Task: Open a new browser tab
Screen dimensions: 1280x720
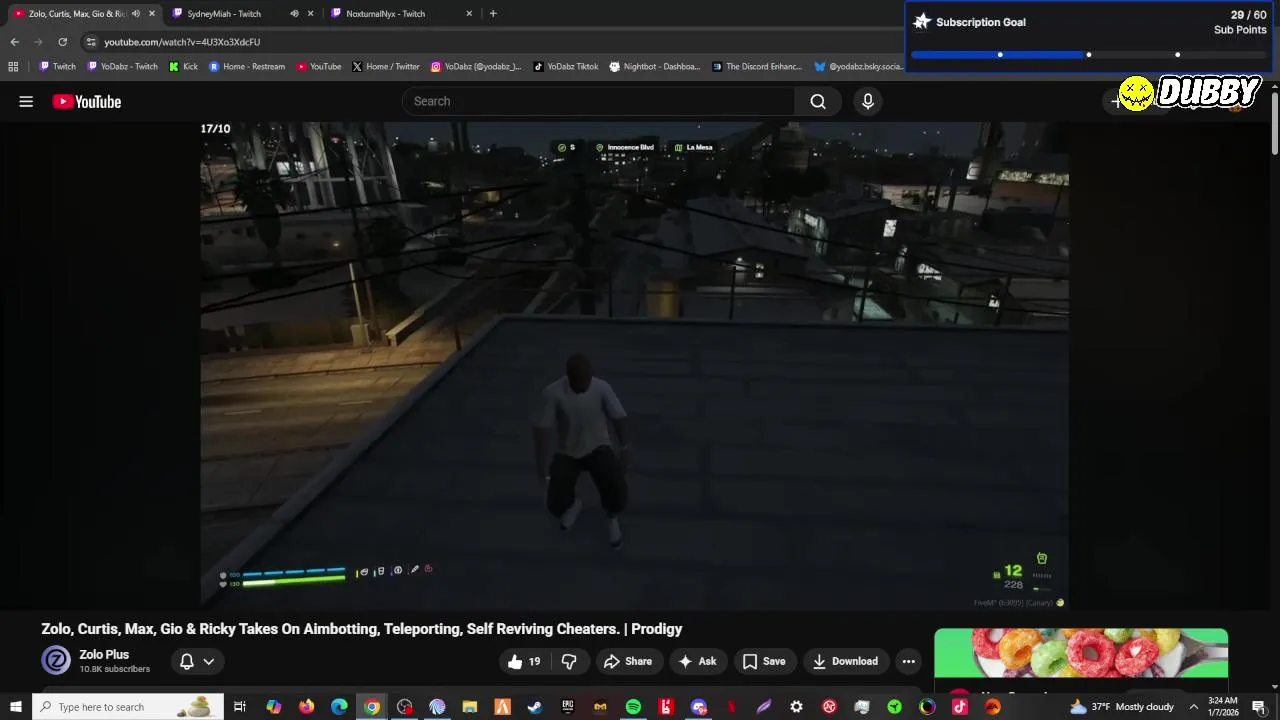Action: click(493, 13)
